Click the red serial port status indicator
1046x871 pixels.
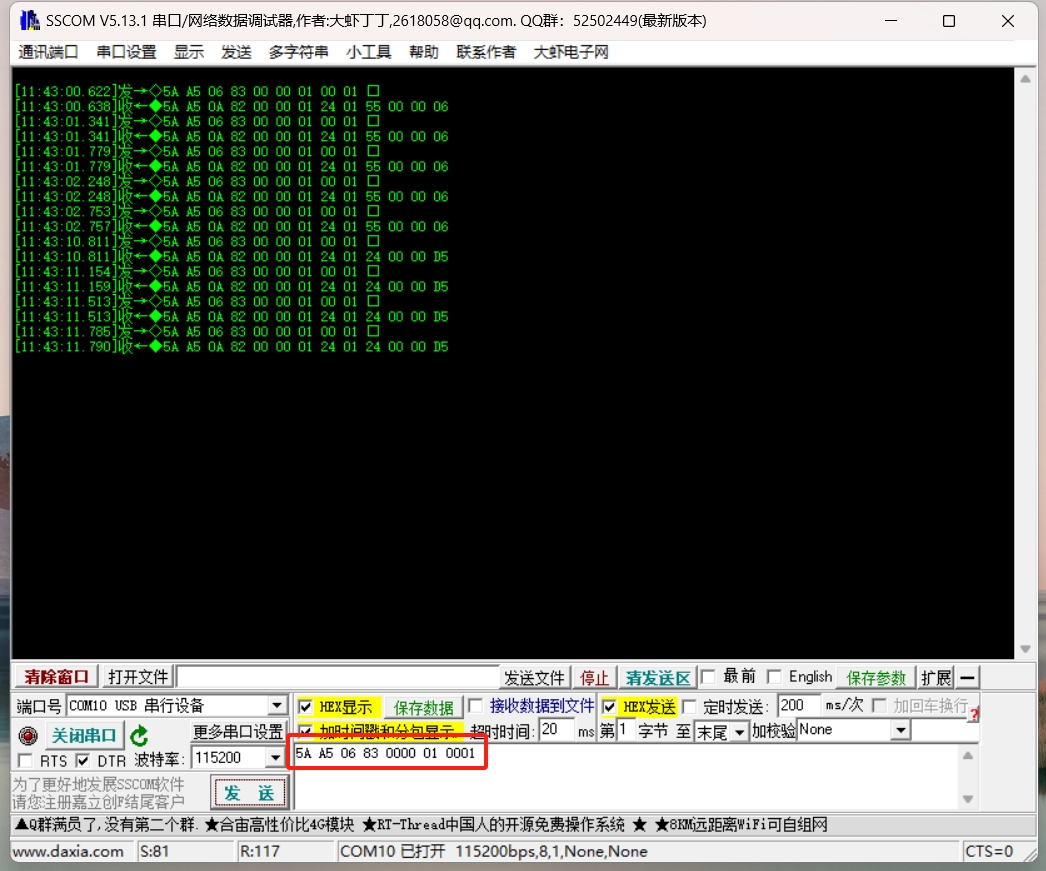point(28,736)
